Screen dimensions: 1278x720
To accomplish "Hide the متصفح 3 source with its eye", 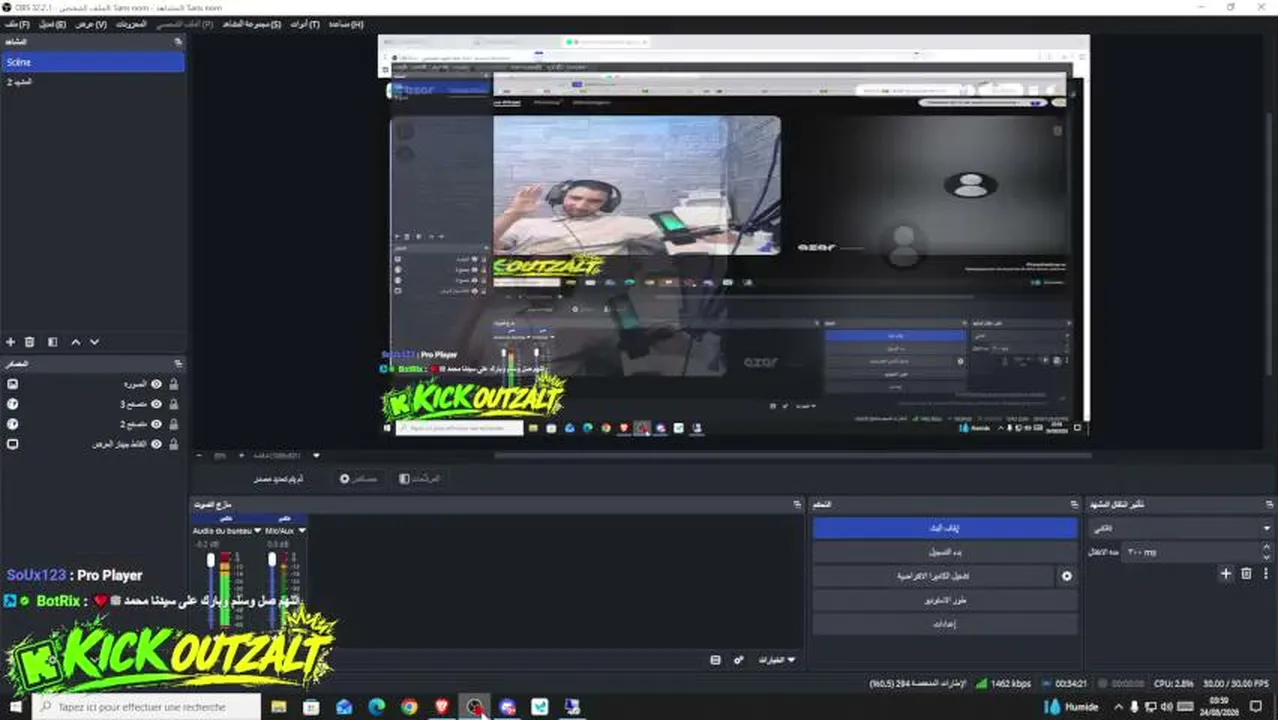I will tap(157, 404).
